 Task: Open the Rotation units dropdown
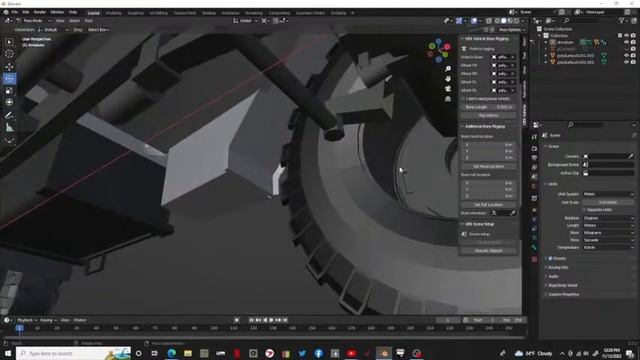[608, 218]
